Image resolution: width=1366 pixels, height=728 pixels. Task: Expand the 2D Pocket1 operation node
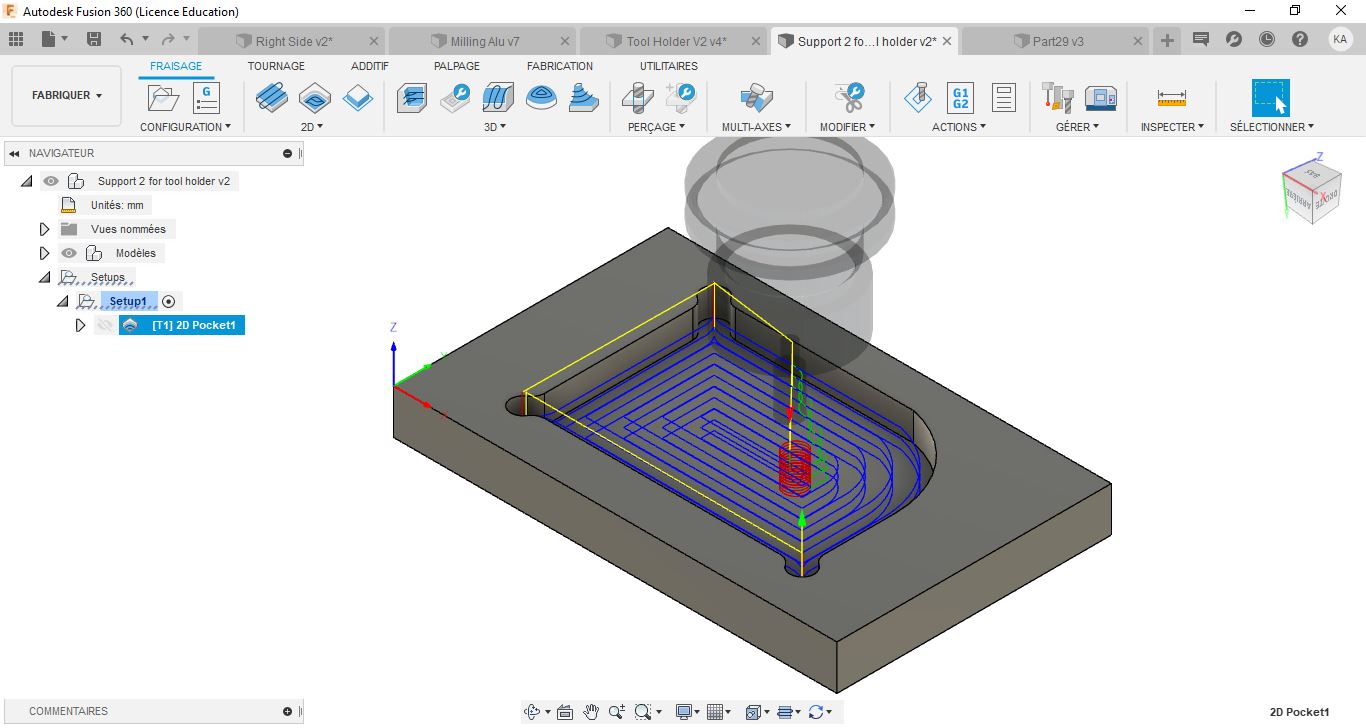(x=81, y=325)
